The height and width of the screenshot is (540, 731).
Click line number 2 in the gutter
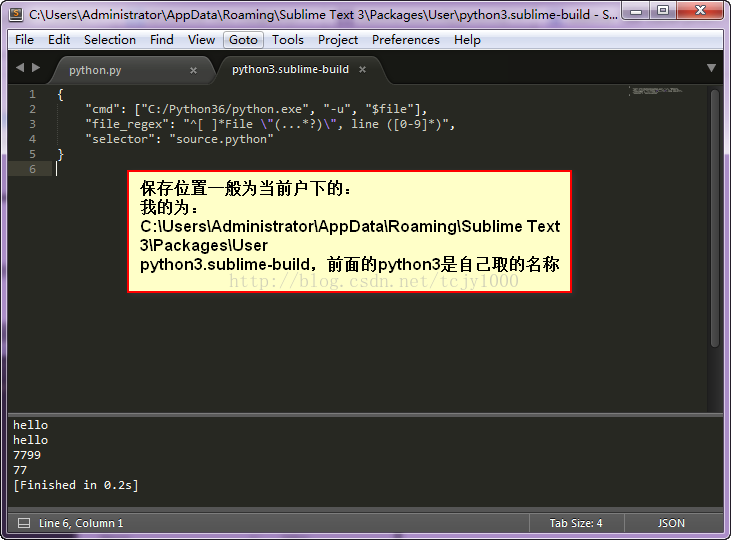click(32, 109)
